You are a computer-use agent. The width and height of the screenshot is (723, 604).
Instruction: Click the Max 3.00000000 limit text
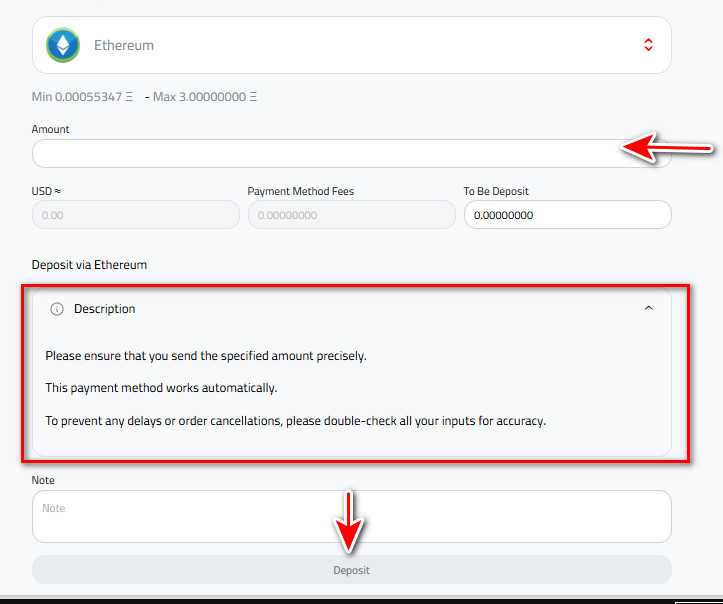(205, 97)
